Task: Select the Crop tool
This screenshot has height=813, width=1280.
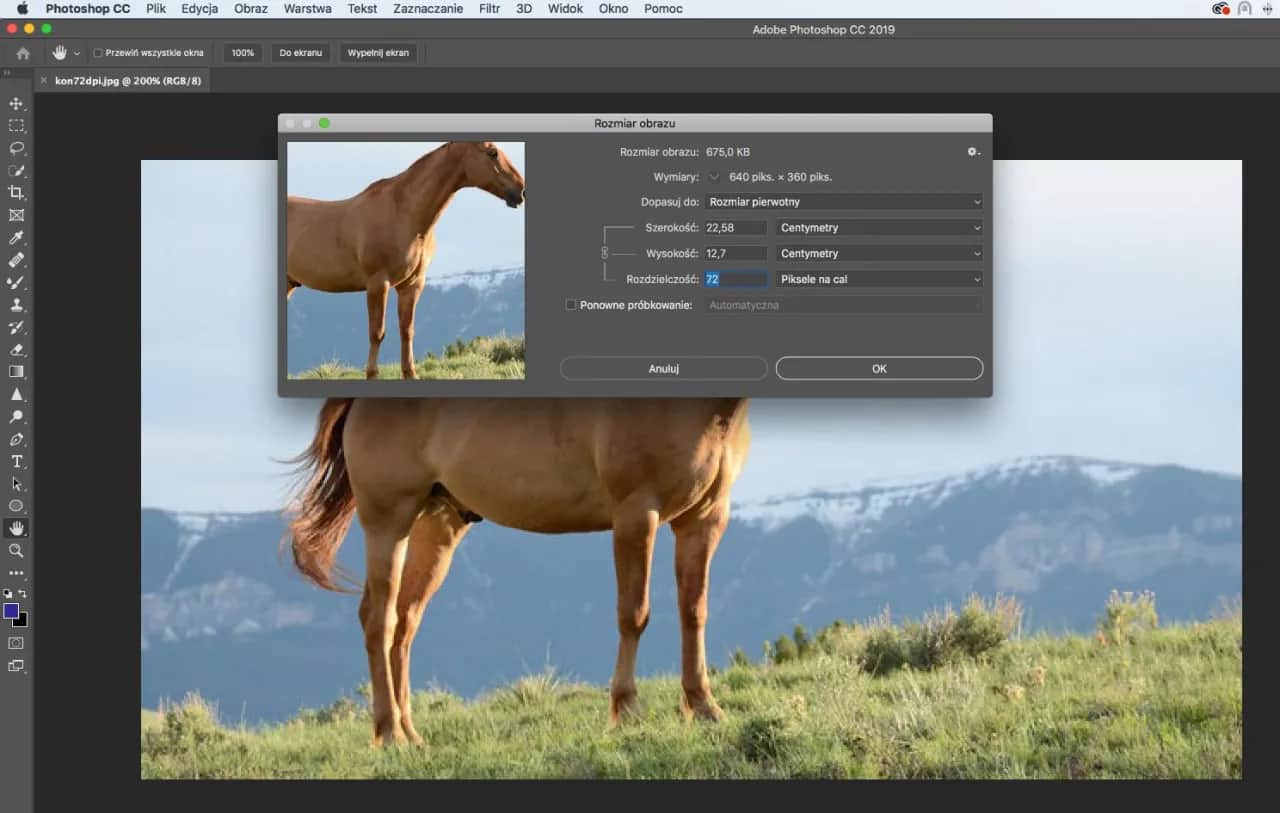Action: coord(14,192)
